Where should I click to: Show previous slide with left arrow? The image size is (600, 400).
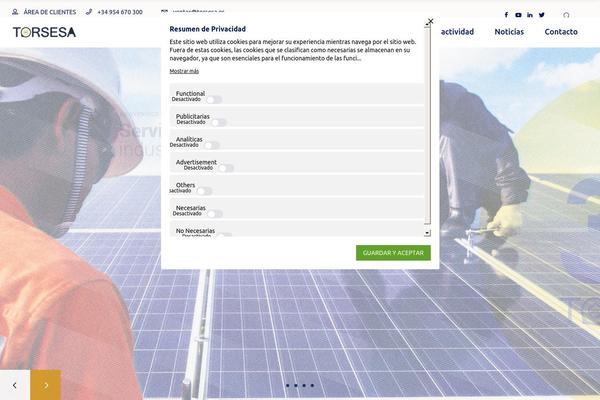15,385
